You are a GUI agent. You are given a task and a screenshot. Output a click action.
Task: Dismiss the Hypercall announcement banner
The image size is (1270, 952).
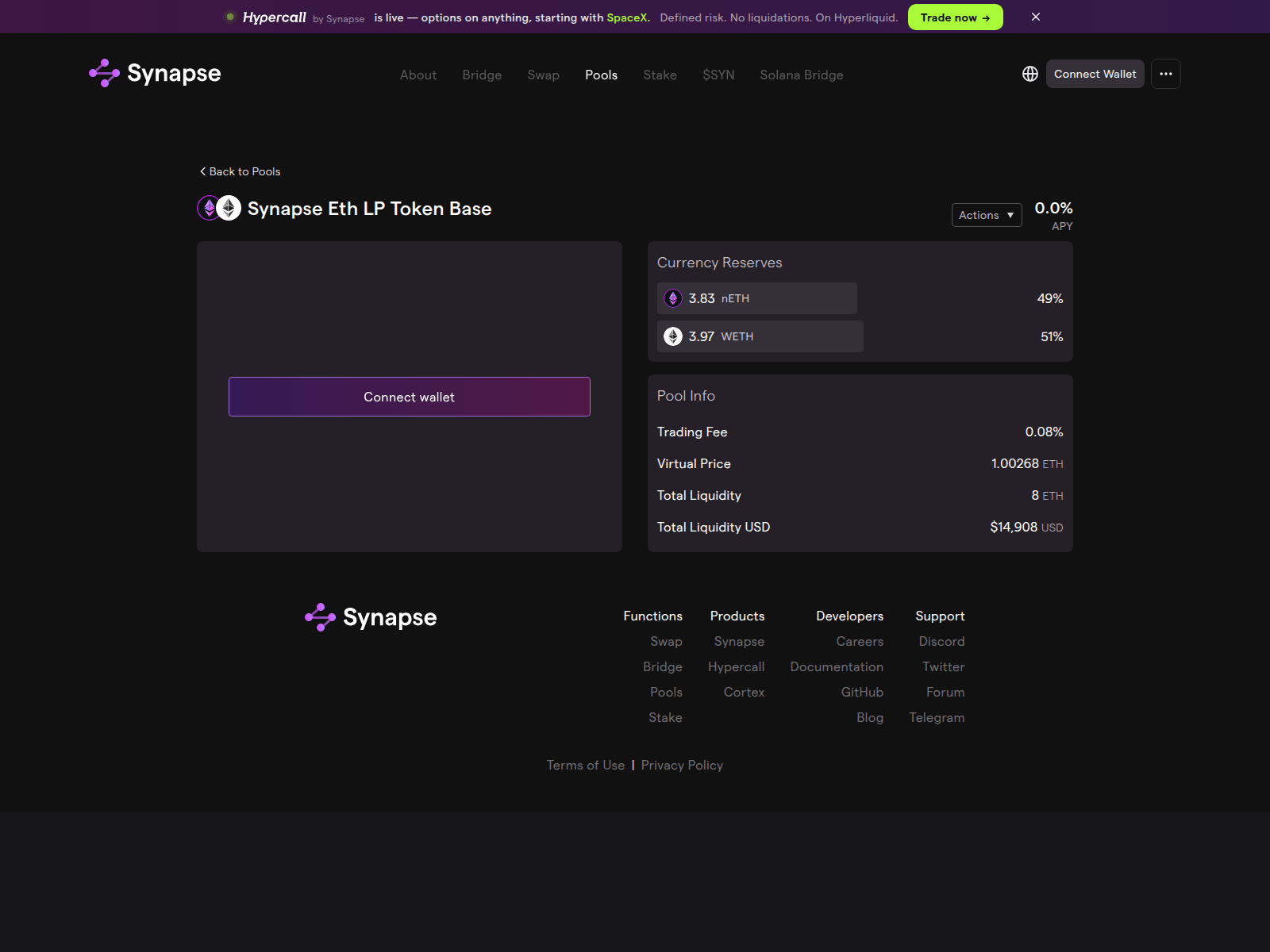click(x=1036, y=17)
